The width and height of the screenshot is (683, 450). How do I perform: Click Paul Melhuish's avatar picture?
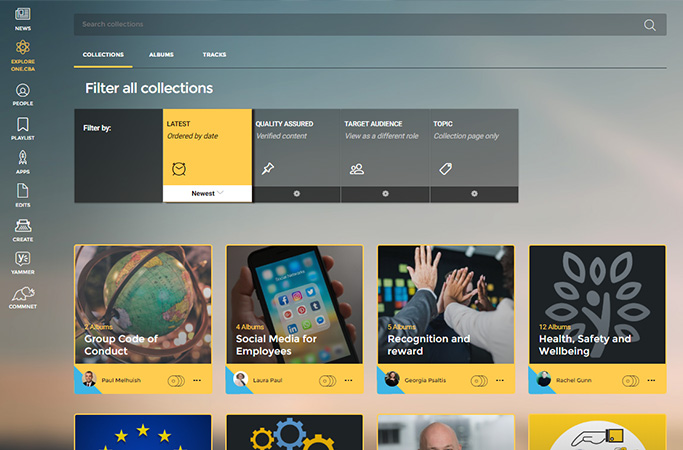[x=89, y=379]
